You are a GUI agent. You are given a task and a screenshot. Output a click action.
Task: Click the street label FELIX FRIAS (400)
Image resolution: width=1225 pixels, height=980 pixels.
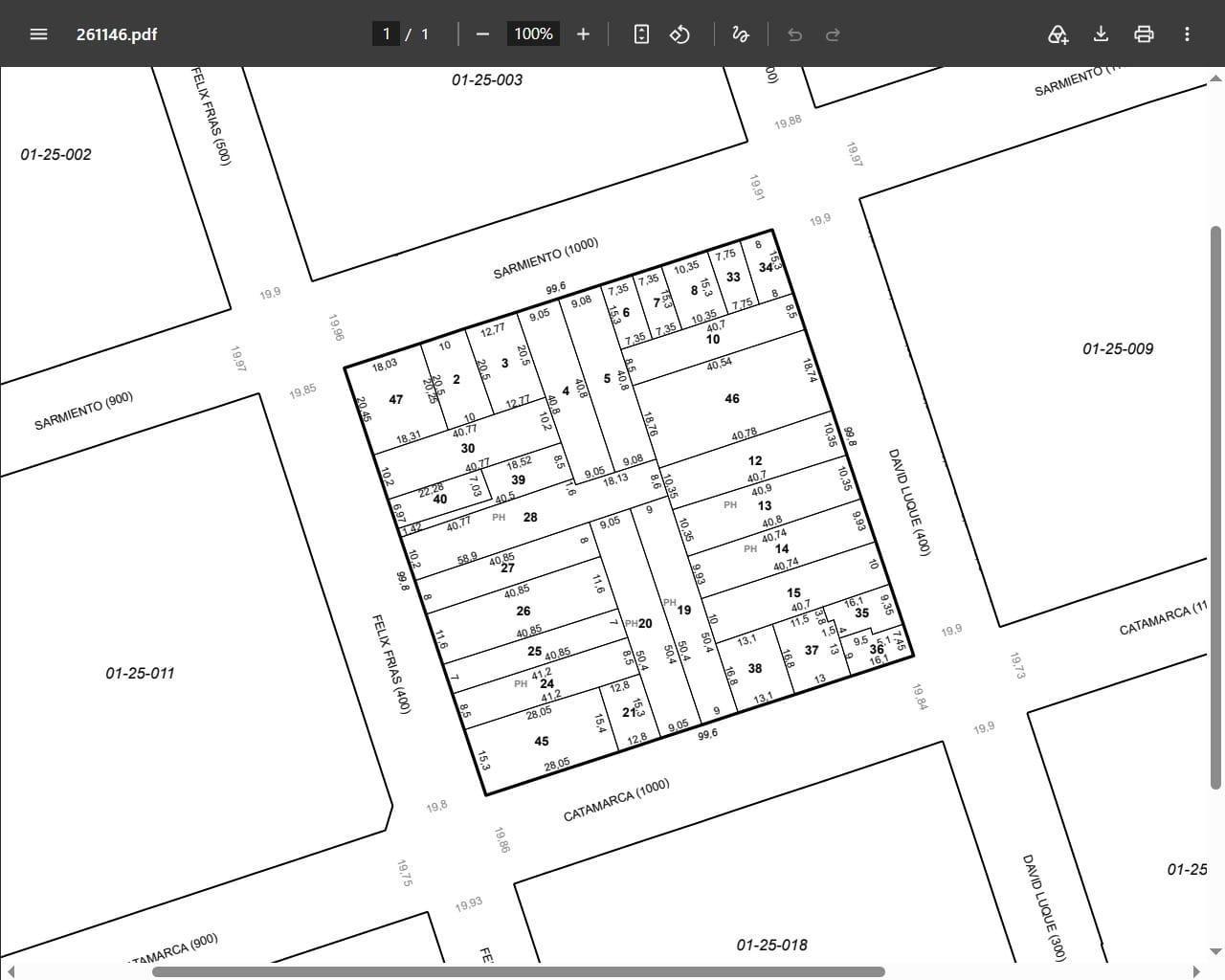[392, 663]
